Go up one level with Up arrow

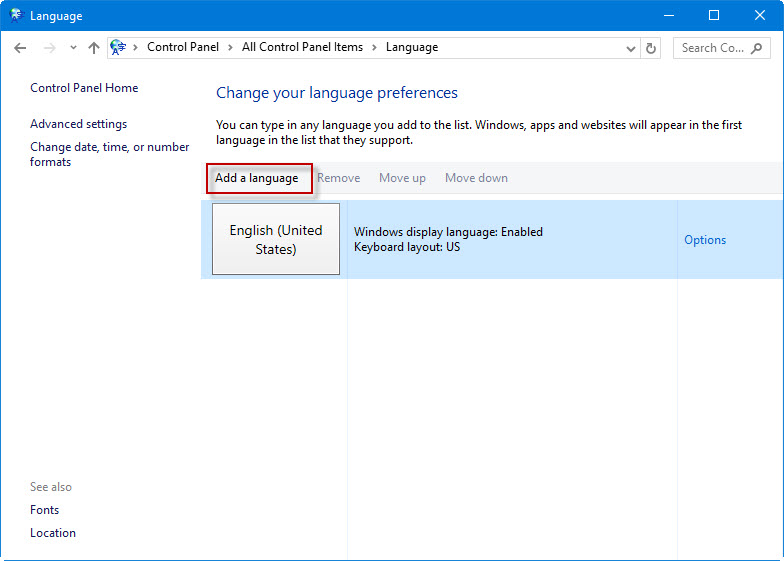94,48
